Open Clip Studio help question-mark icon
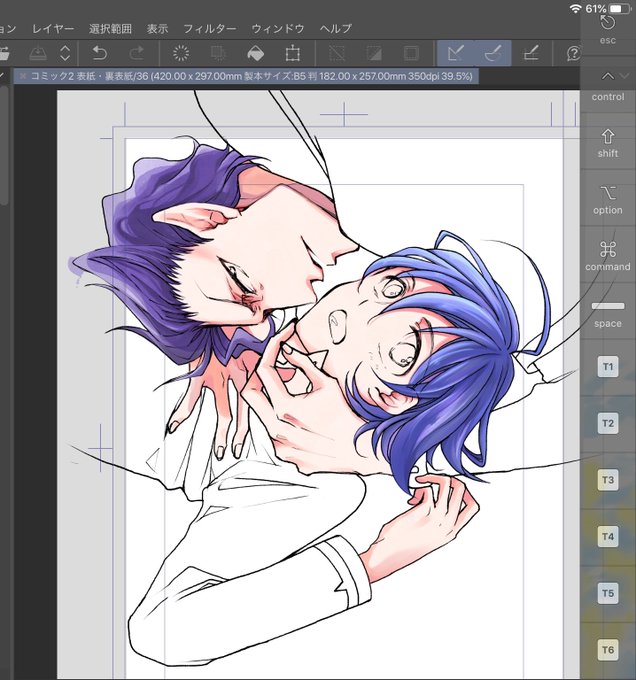 coord(573,53)
